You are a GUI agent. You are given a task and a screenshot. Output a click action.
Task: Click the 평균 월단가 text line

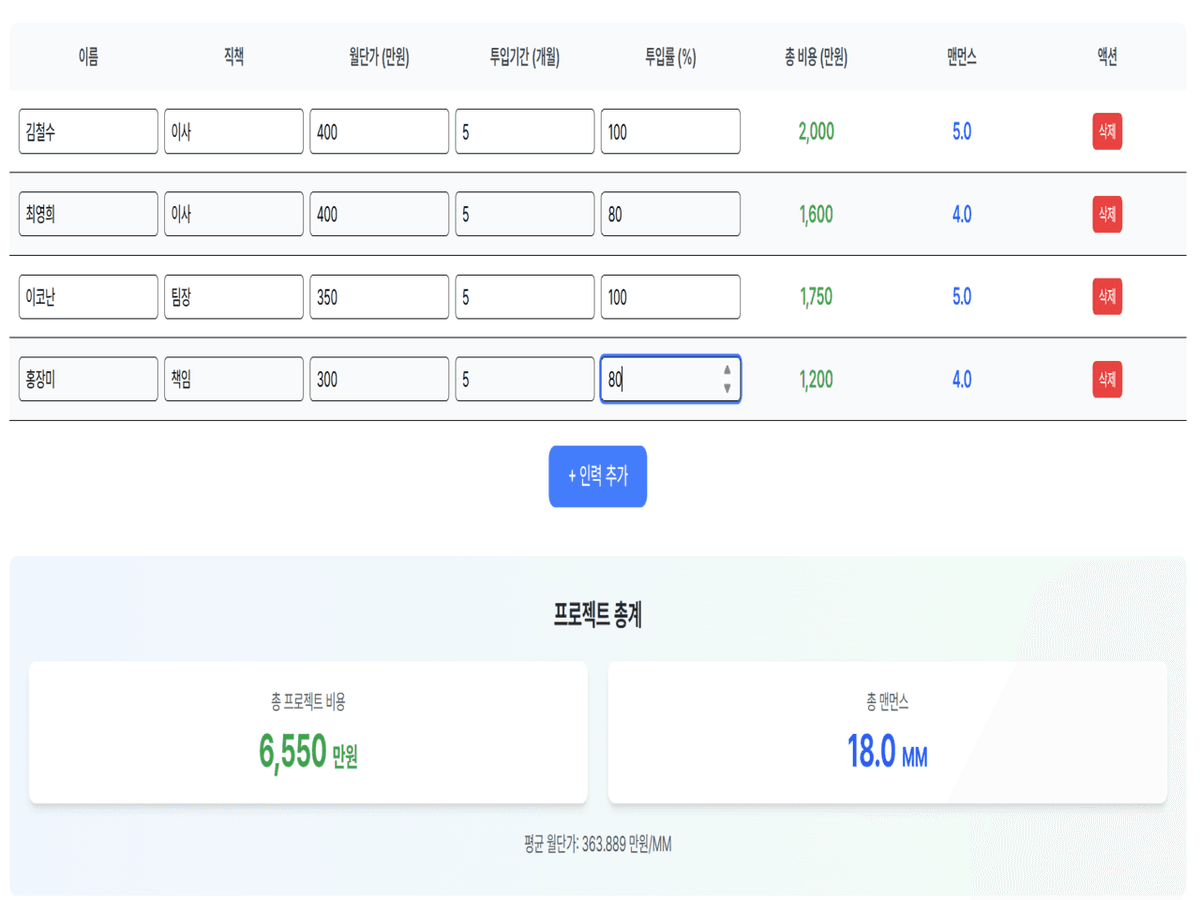[x=597, y=845]
